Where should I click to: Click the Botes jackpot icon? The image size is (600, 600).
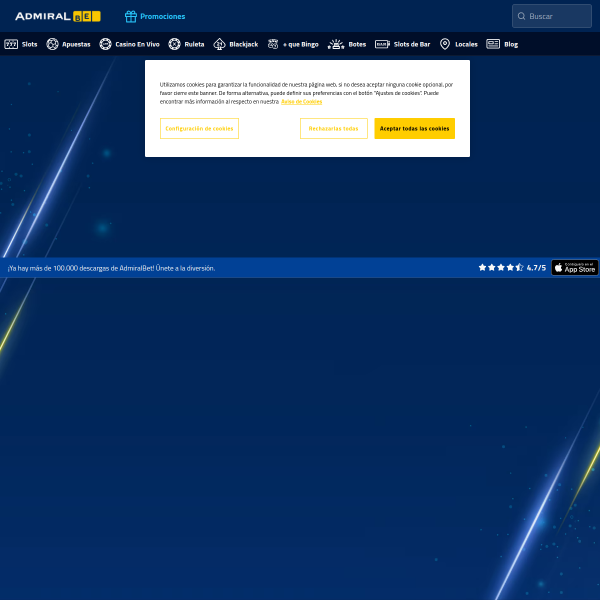coord(336,44)
